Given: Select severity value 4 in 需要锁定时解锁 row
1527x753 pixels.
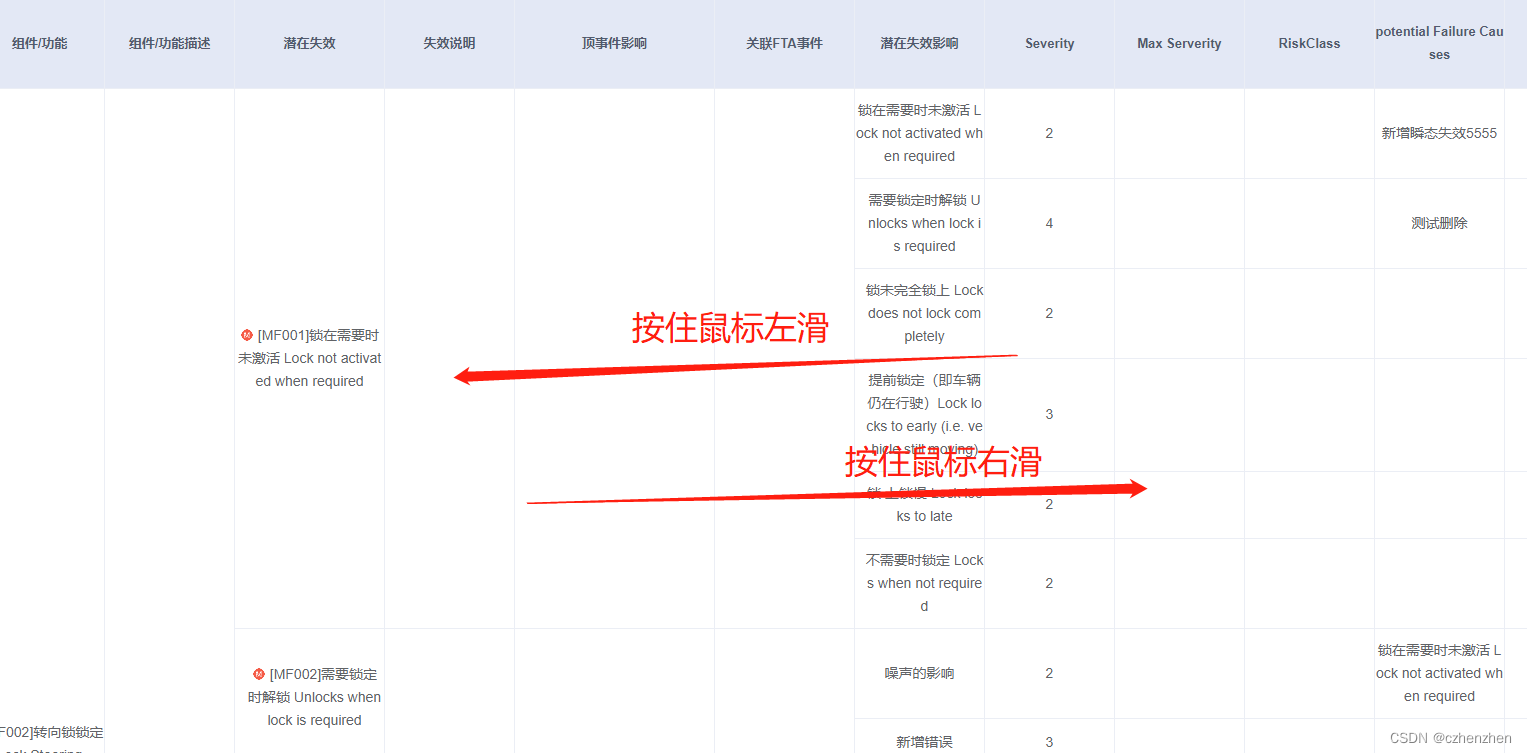Looking at the screenshot, I should coord(1049,223).
